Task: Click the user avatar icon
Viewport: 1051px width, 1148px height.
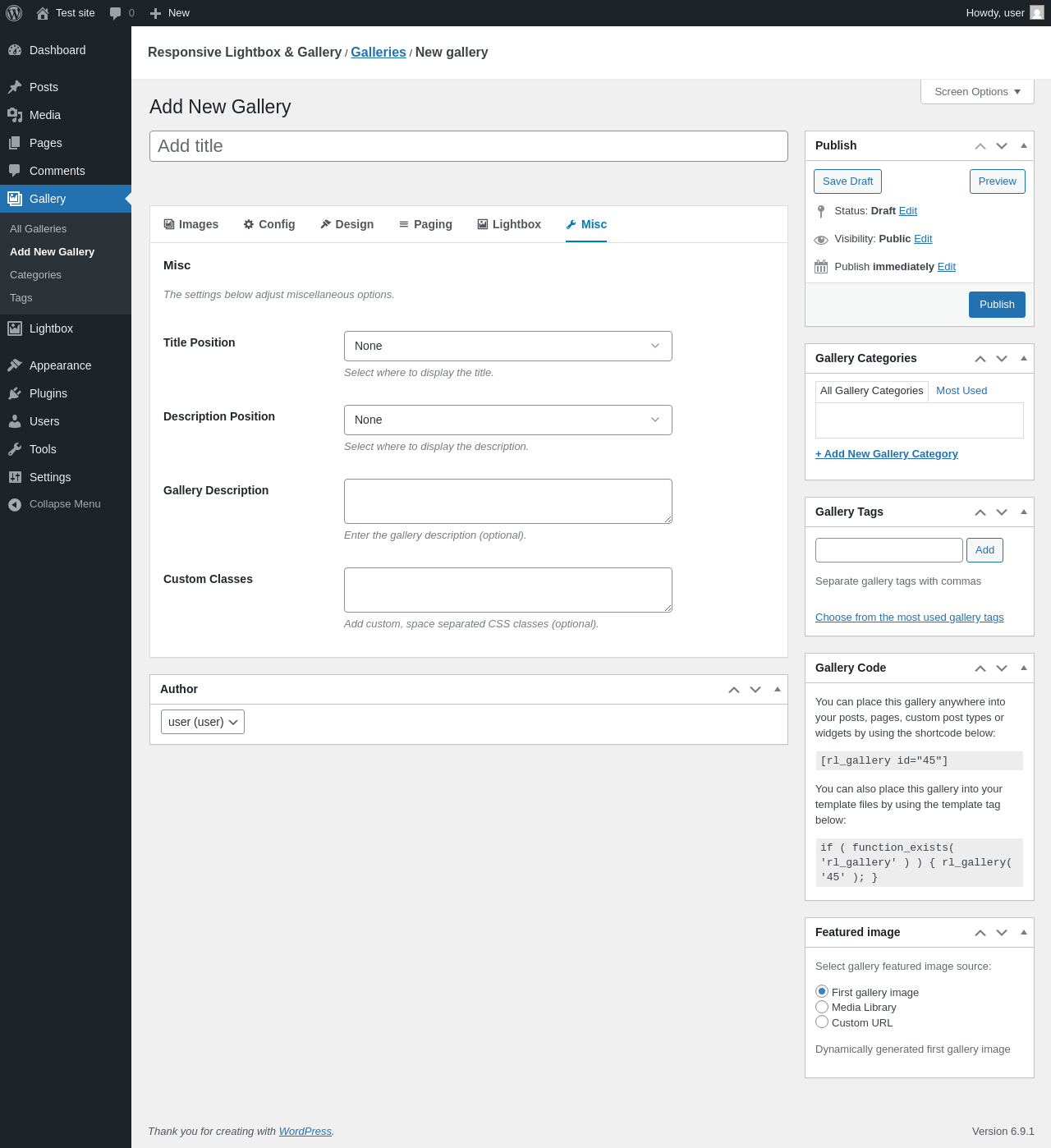Action: 1037,13
